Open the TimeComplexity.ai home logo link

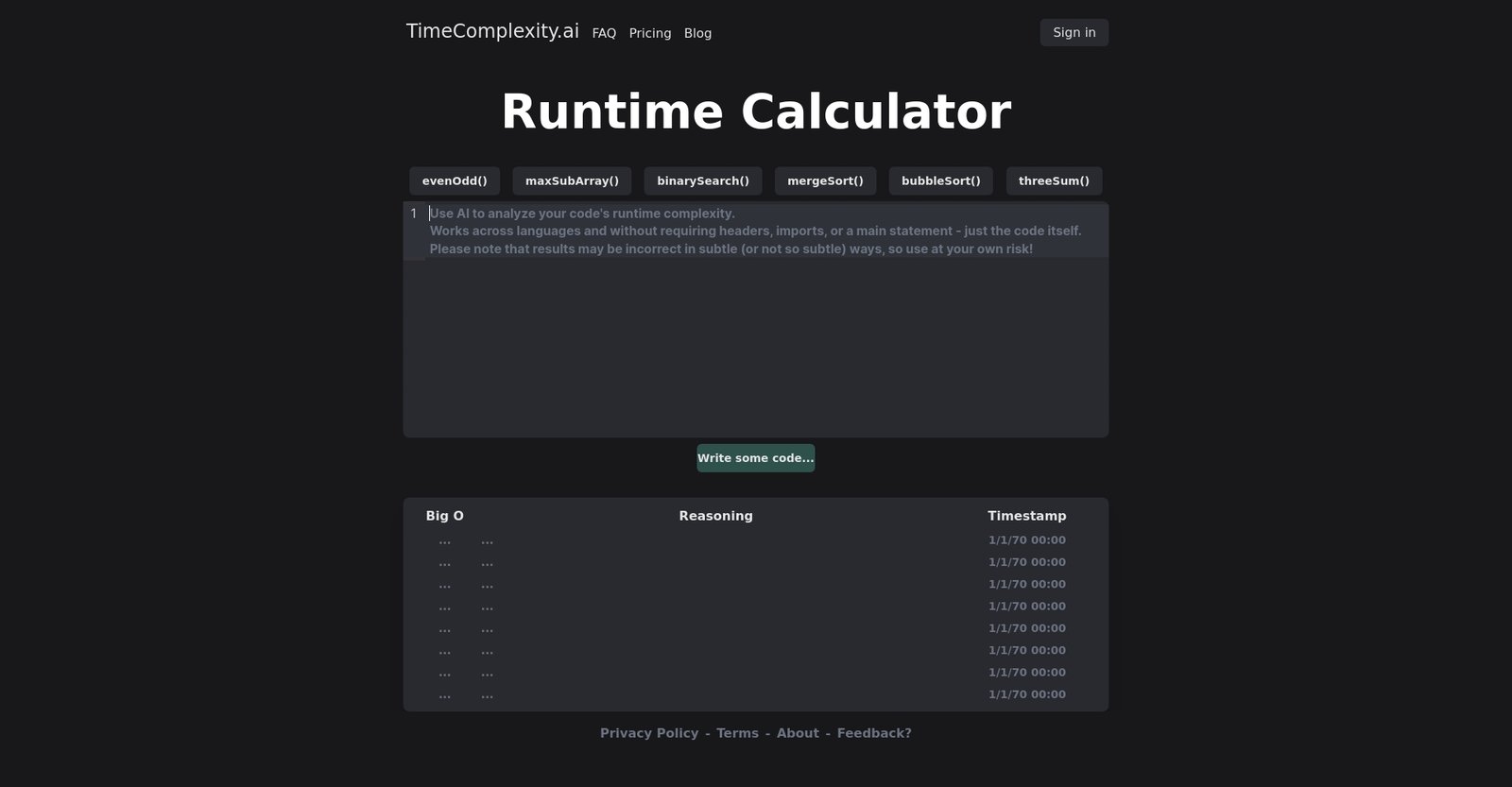click(492, 31)
